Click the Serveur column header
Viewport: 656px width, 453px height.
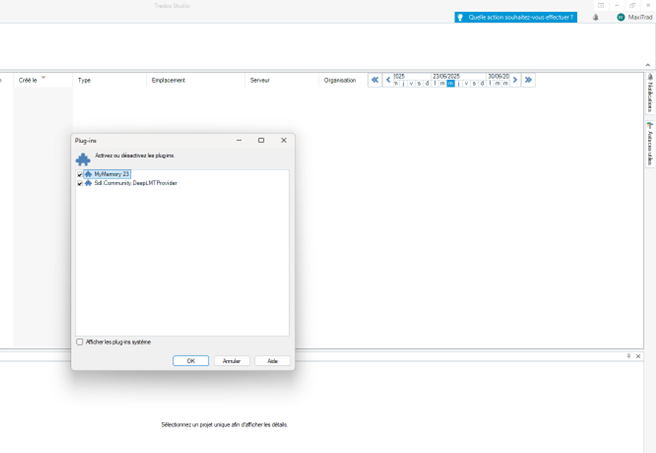coord(282,80)
